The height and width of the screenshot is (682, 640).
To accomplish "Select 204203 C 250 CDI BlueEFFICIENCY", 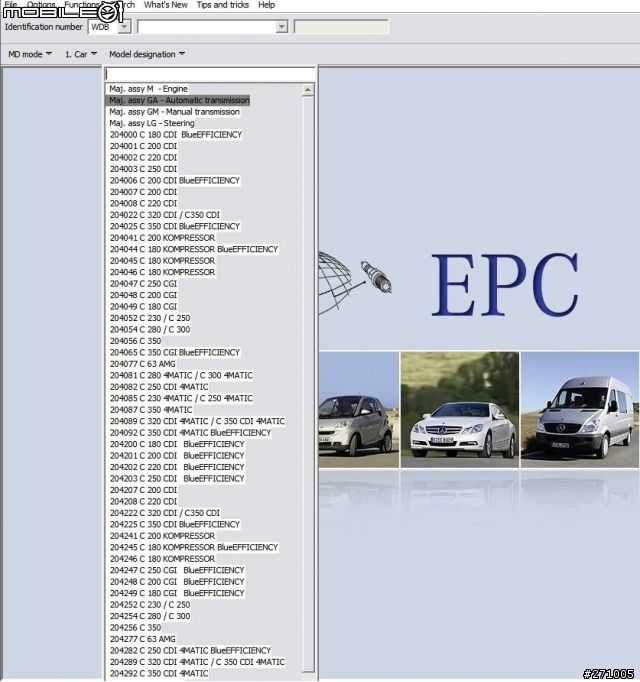I will [x=177, y=478].
